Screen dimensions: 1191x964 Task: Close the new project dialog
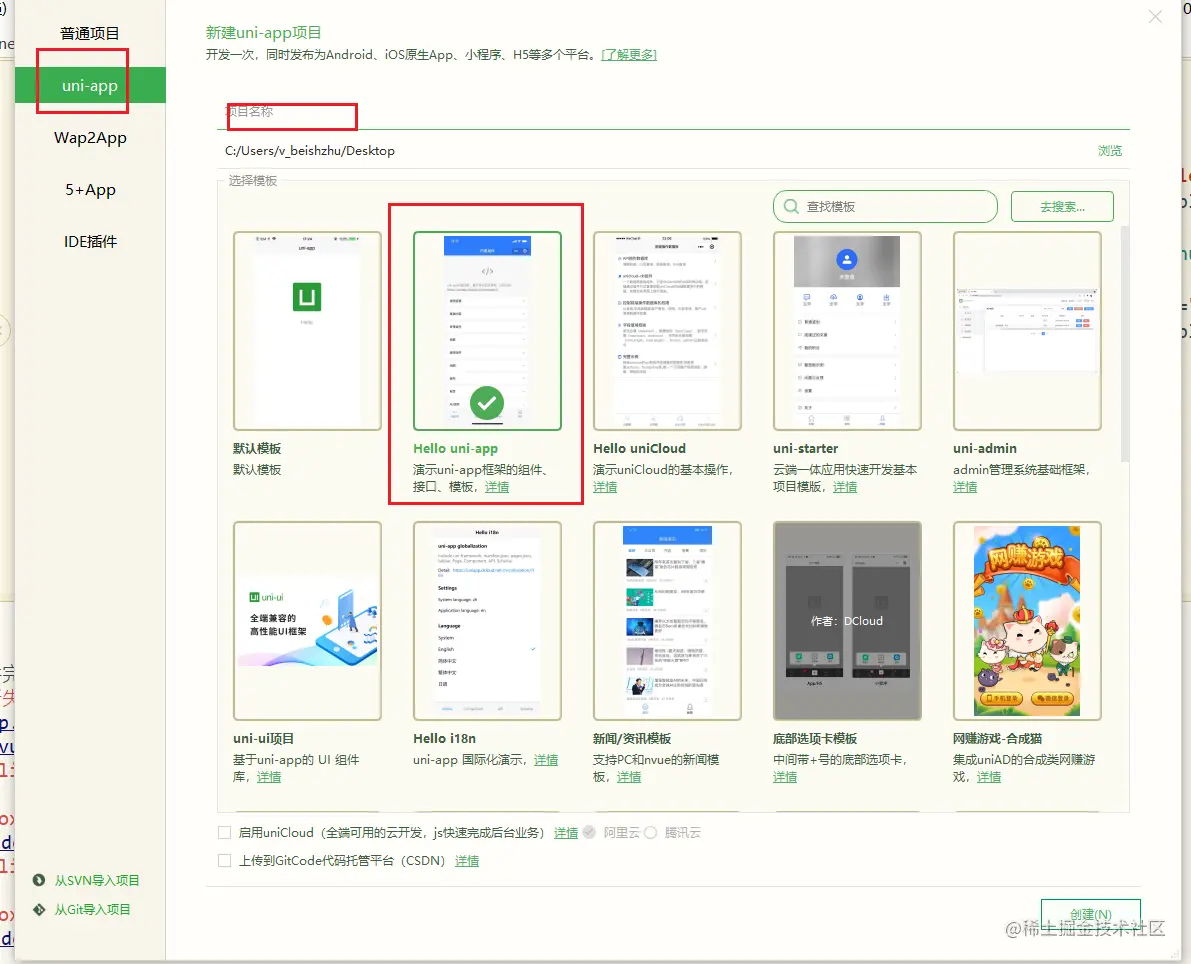(1155, 17)
